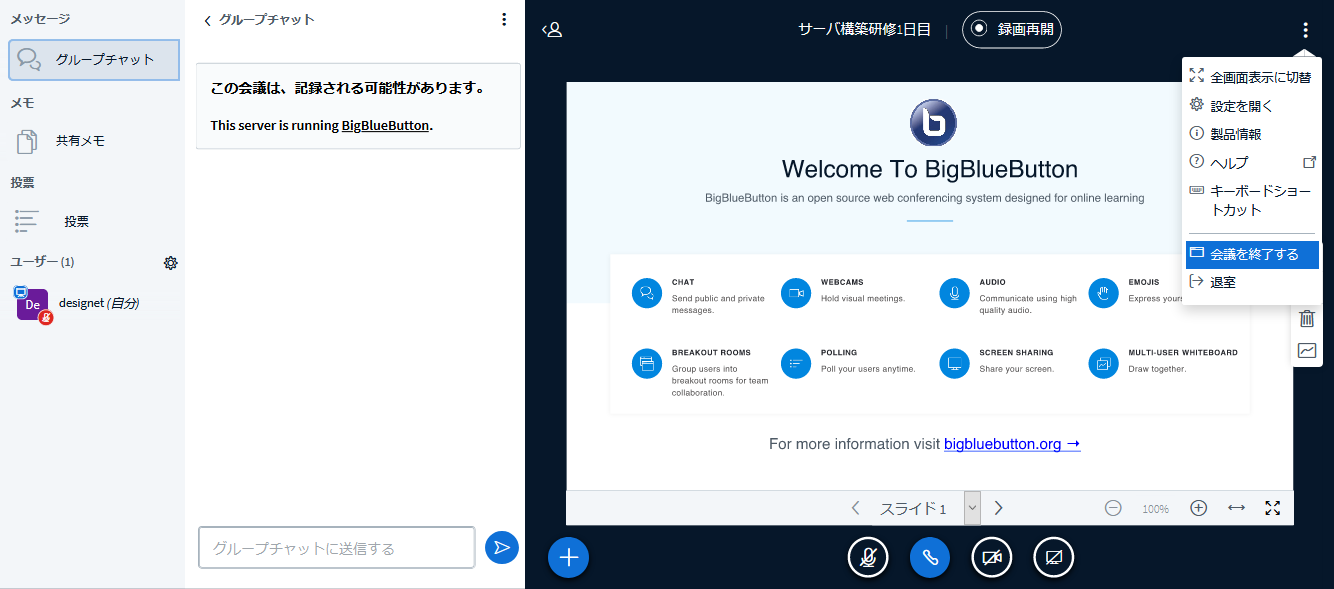This screenshot has height=589, width=1334.
Task: Click the メッセージ section heading
Action: tap(40, 19)
